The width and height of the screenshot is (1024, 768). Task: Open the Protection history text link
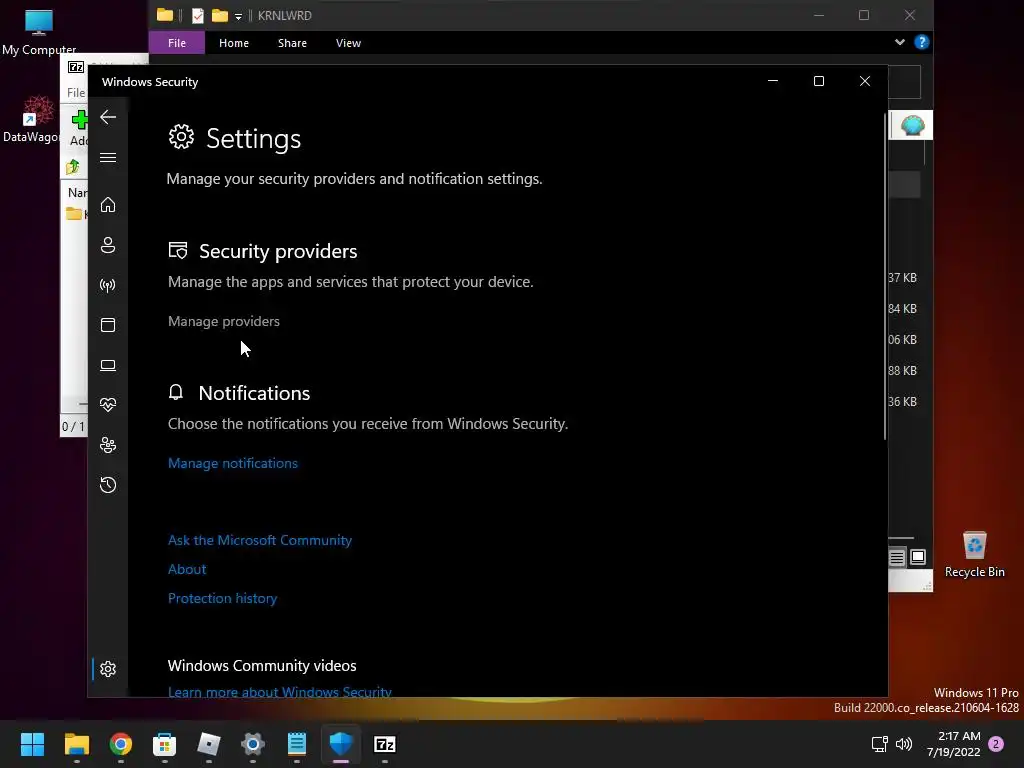(222, 598)
